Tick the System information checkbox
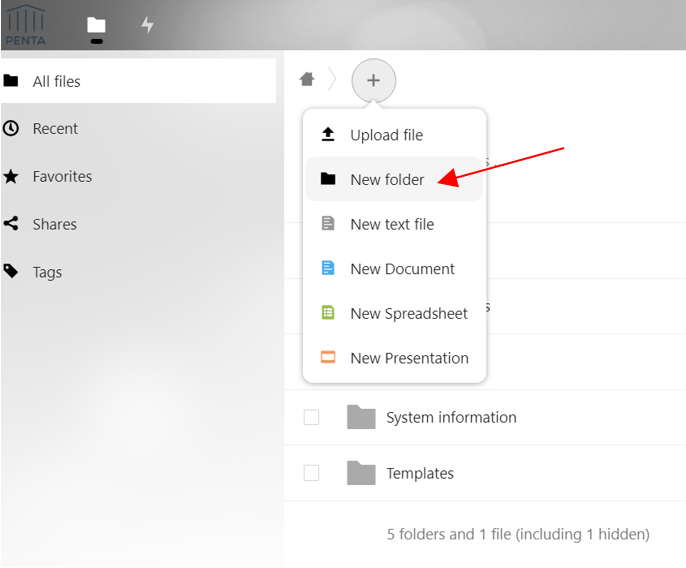 pos(312,417)
